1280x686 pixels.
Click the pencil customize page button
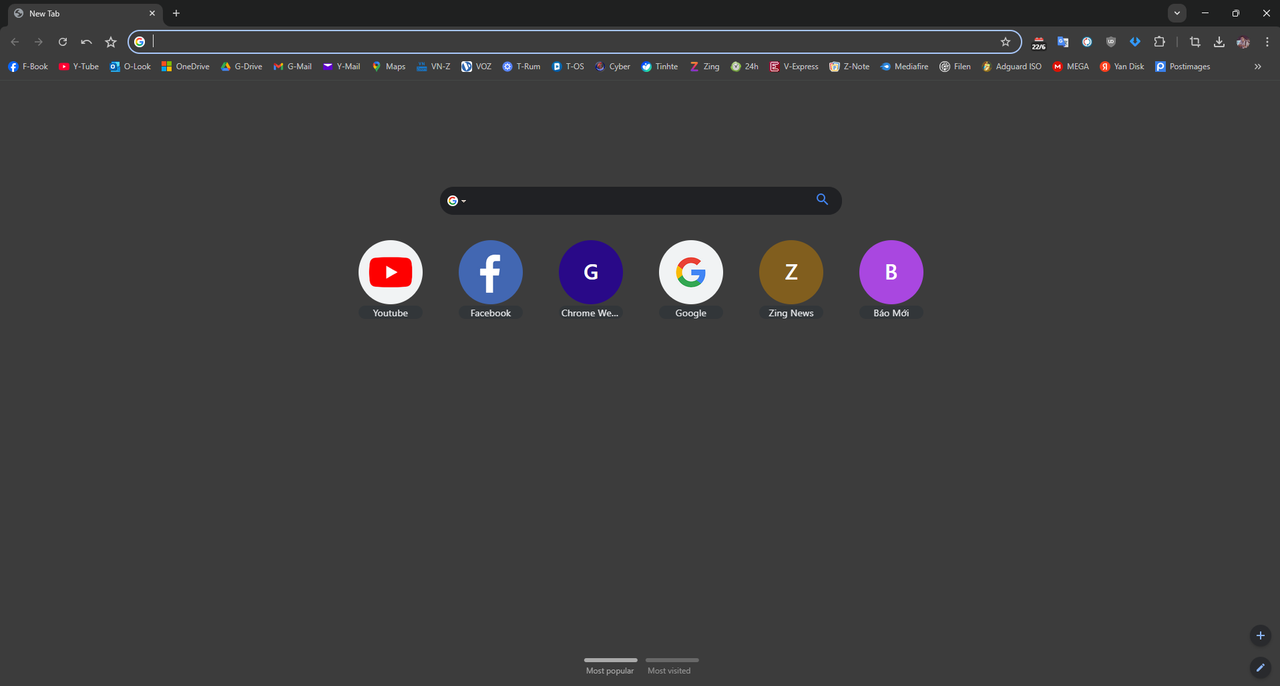[1260, 667]
